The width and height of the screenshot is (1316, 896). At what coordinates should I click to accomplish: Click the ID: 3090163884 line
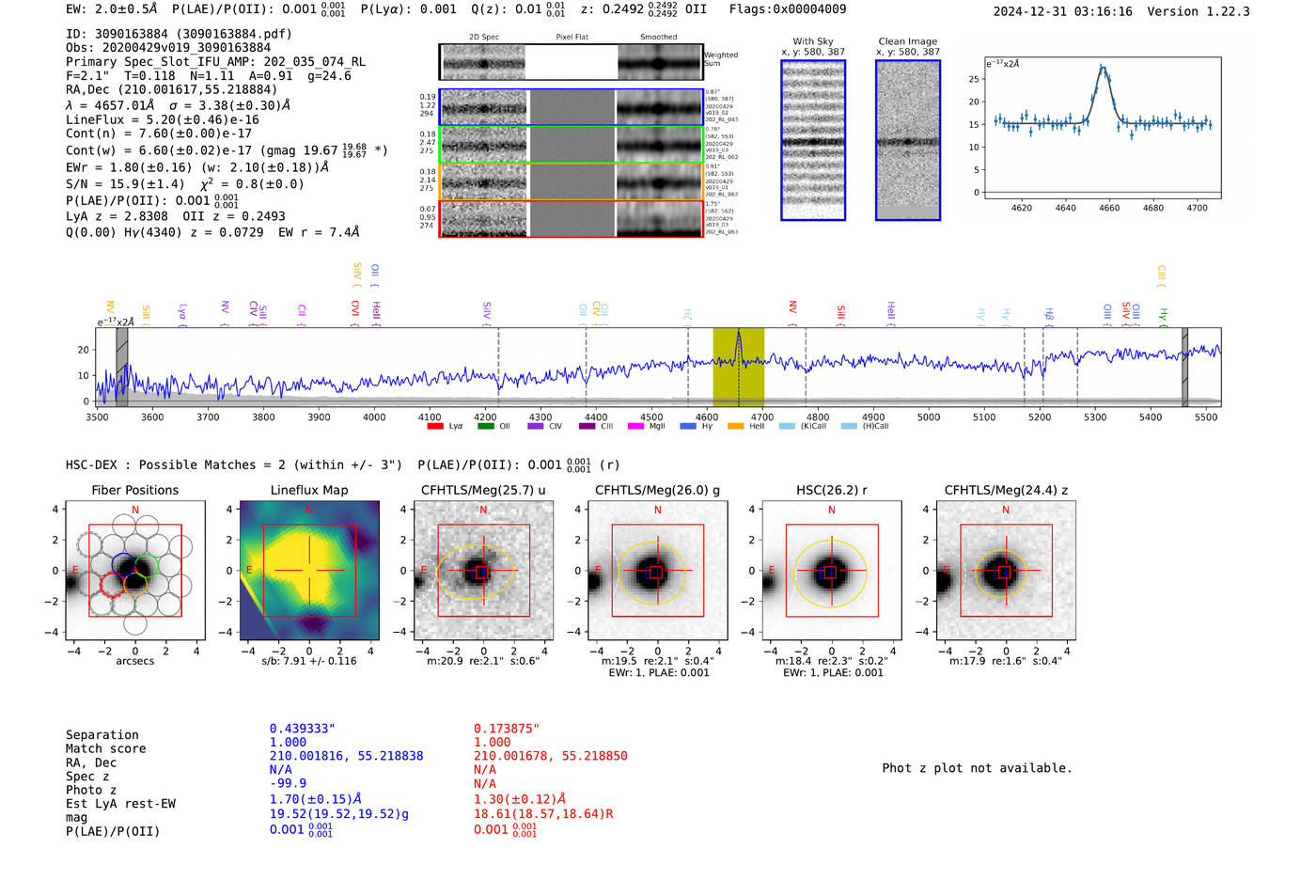tap(179, 34)
